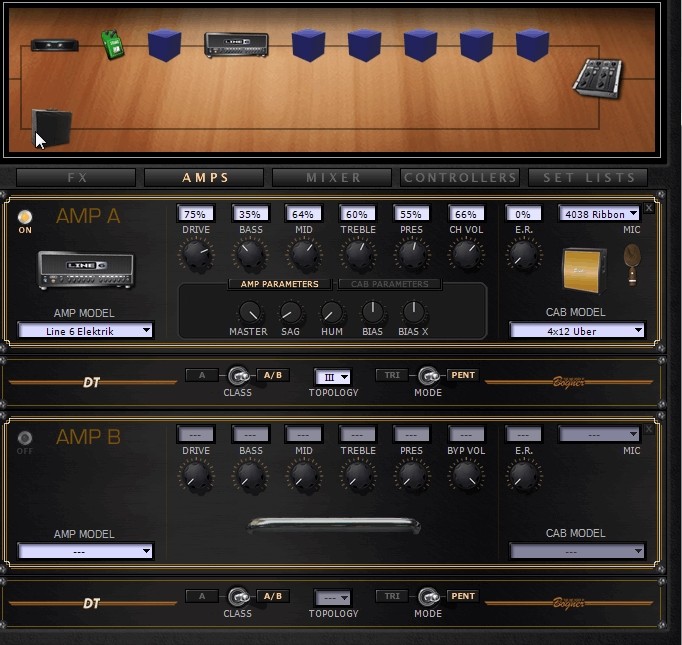Click the Amp A PRES knob
This screenshot has height=645, width=682.
tap(412, 255)
